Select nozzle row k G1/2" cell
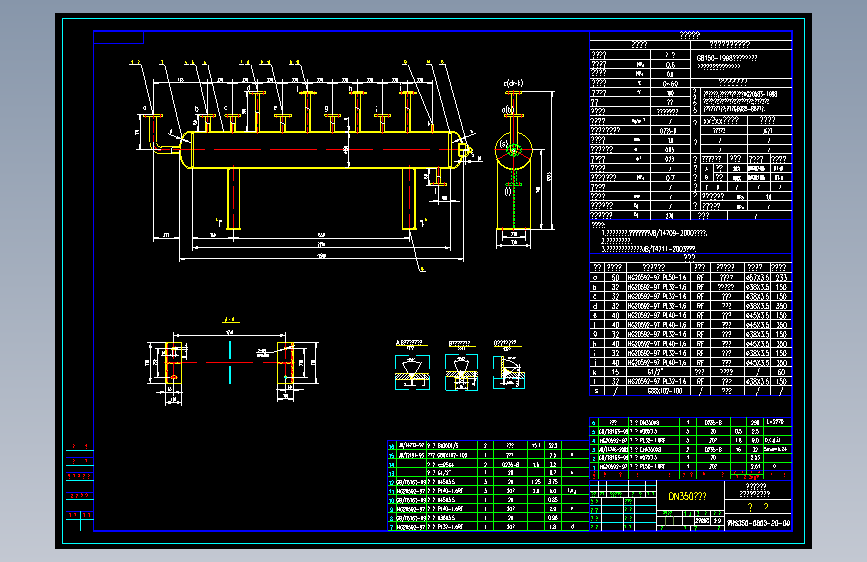Image resolution: width=867 pixels, height=562 pixels. click(x=657, y=372)
